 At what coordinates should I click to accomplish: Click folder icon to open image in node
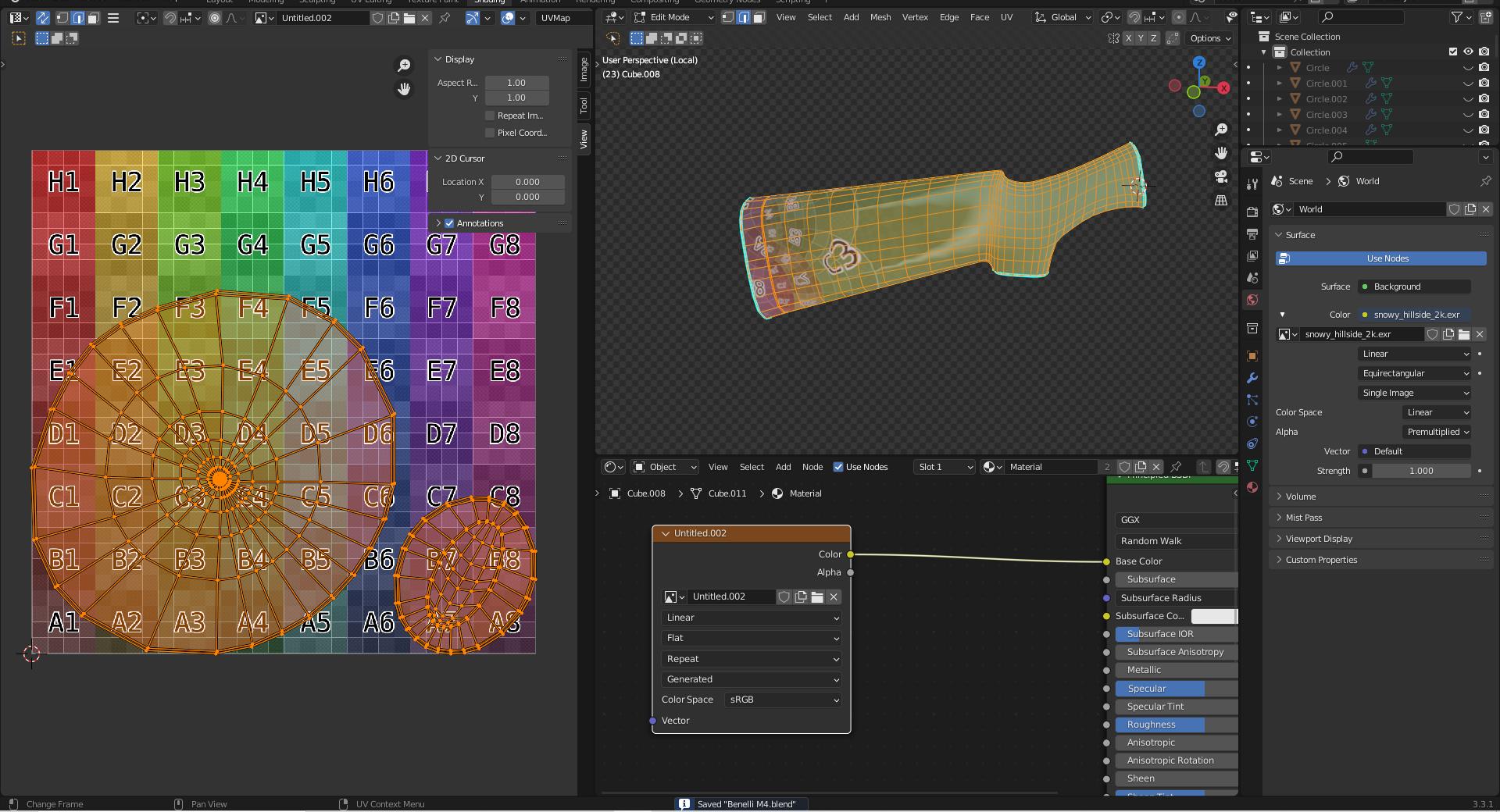817,597
